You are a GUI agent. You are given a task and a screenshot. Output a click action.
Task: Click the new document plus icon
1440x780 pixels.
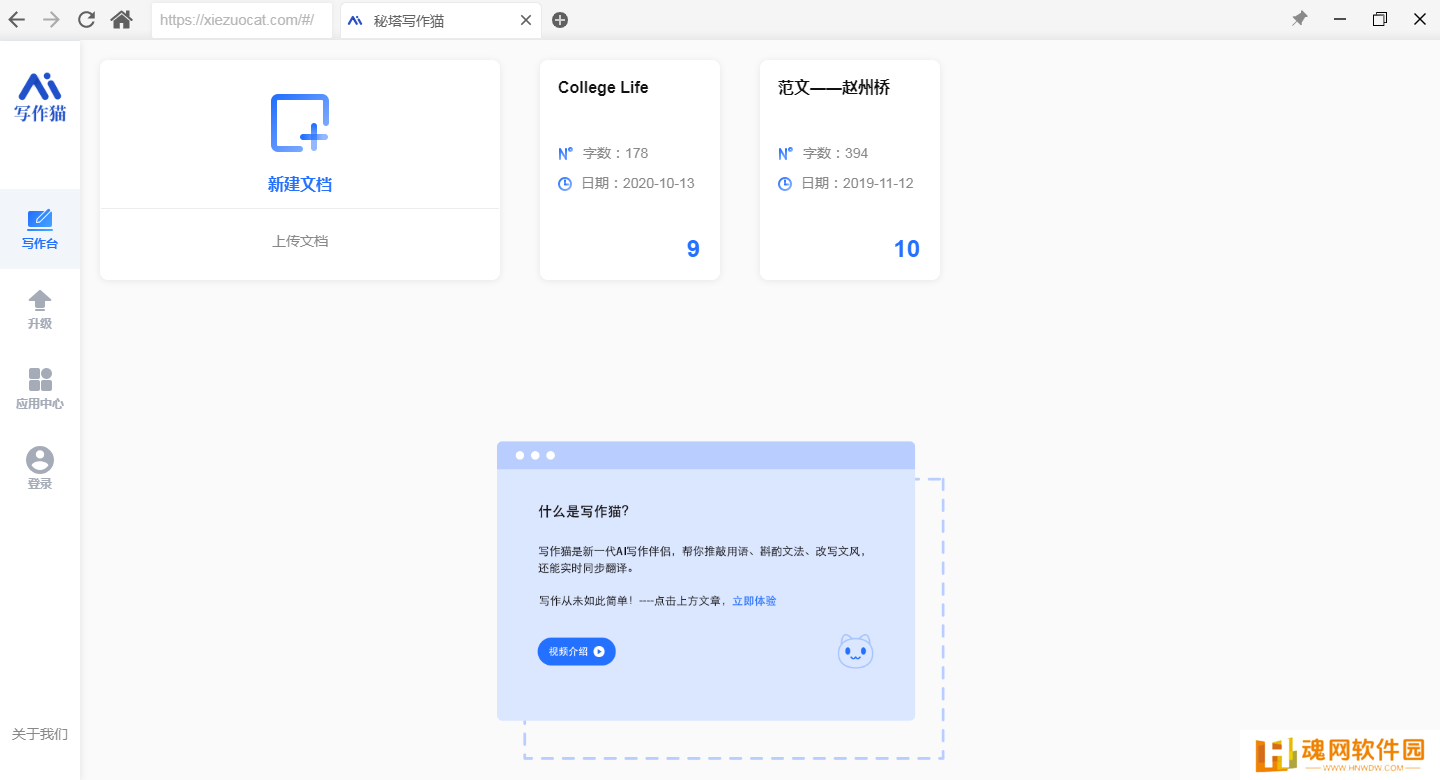tap(300, 123)
